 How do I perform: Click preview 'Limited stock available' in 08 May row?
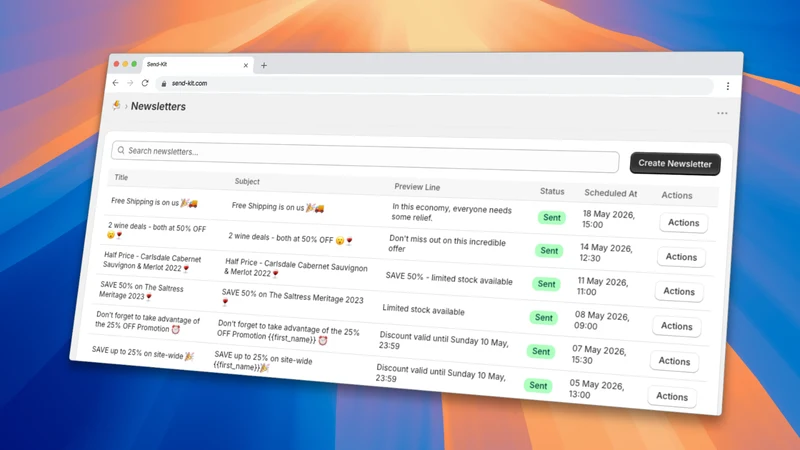tap(423, 310)
